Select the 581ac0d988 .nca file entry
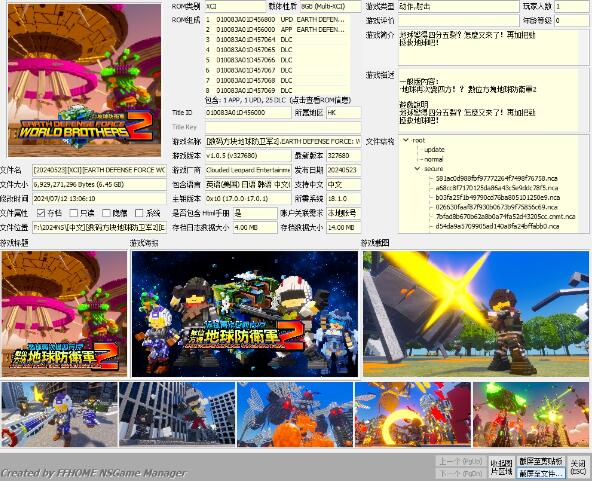Viewport: 592px width, 481px height. coord(496,178)
